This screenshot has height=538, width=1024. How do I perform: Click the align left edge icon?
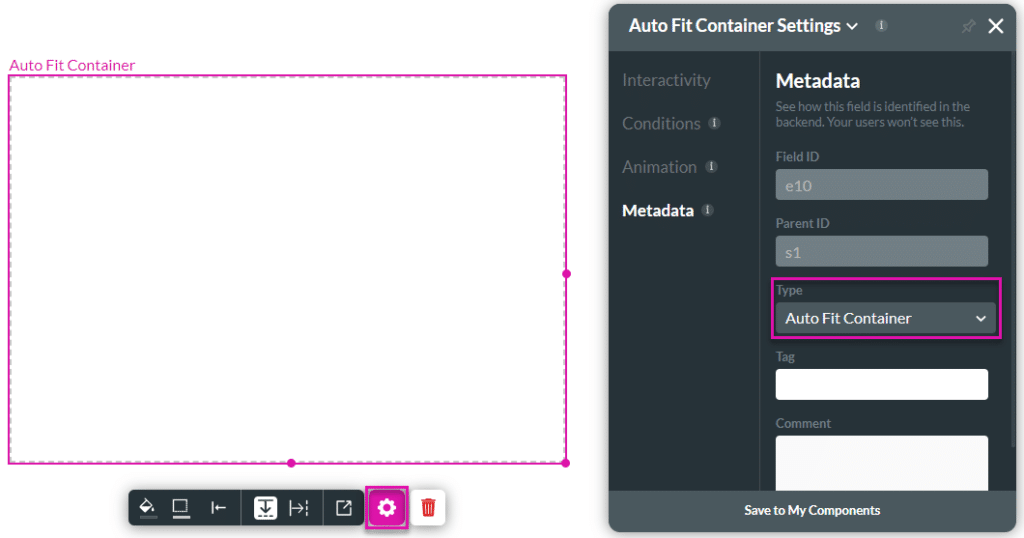point(218,508)
